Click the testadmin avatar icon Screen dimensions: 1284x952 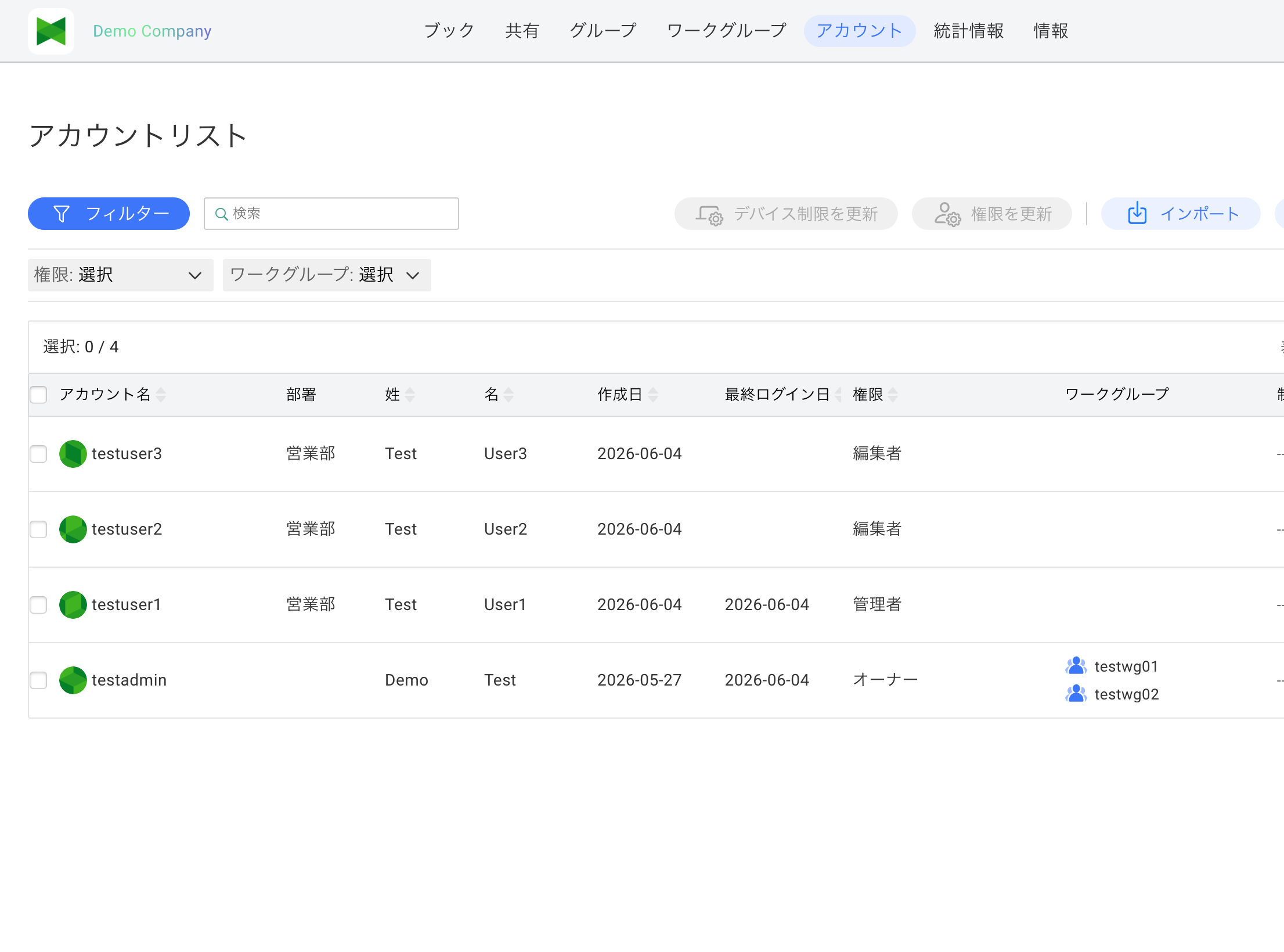click(x=73, y=680)
